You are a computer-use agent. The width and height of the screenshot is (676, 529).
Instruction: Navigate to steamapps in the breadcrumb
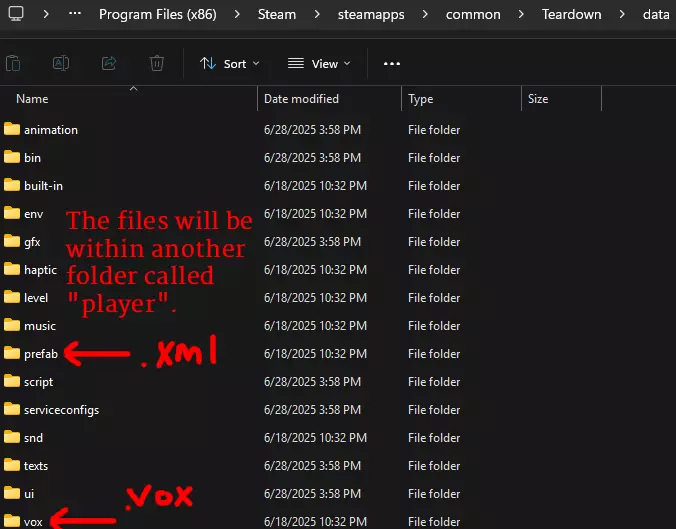point(371,15)
